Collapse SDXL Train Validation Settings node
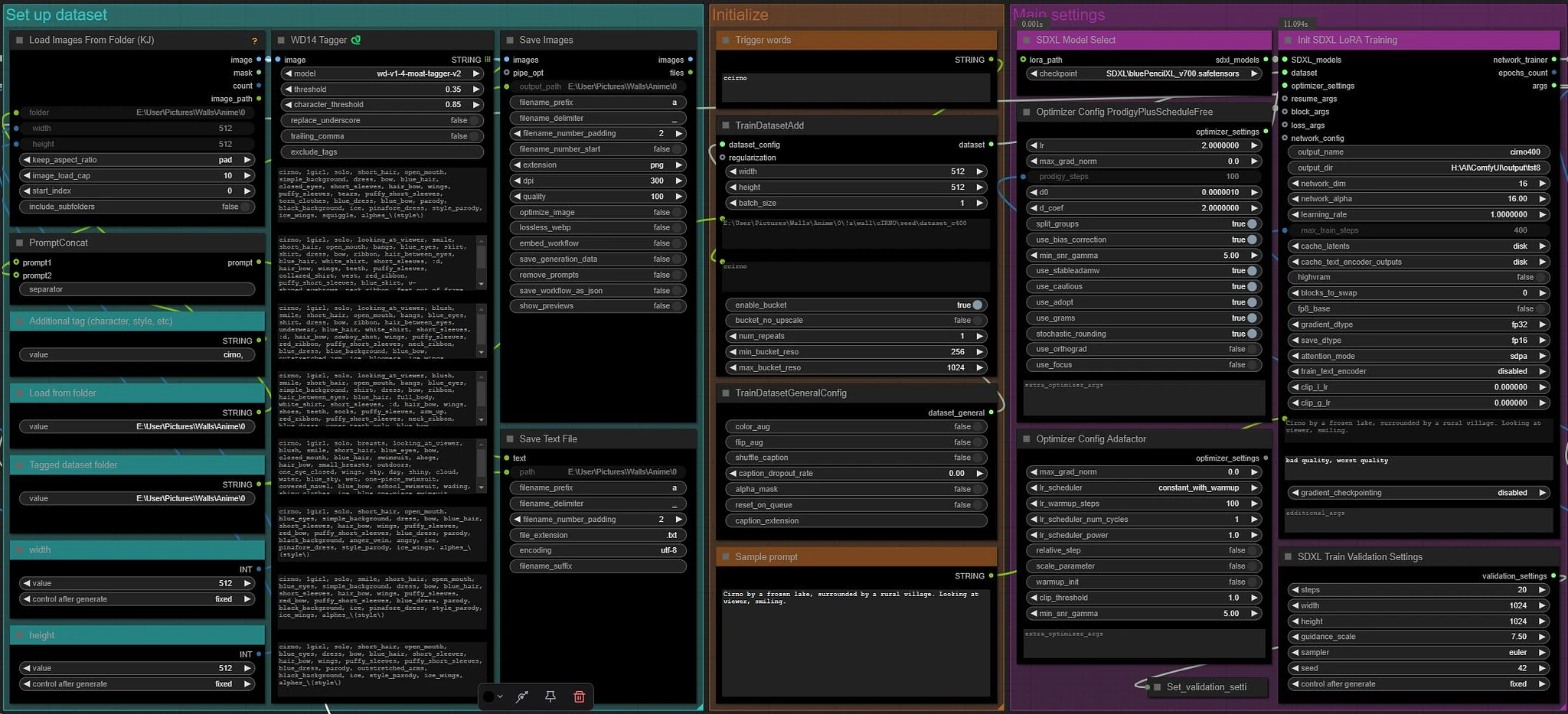Viewport: 1568px width, 714px height. [1288, 557]
